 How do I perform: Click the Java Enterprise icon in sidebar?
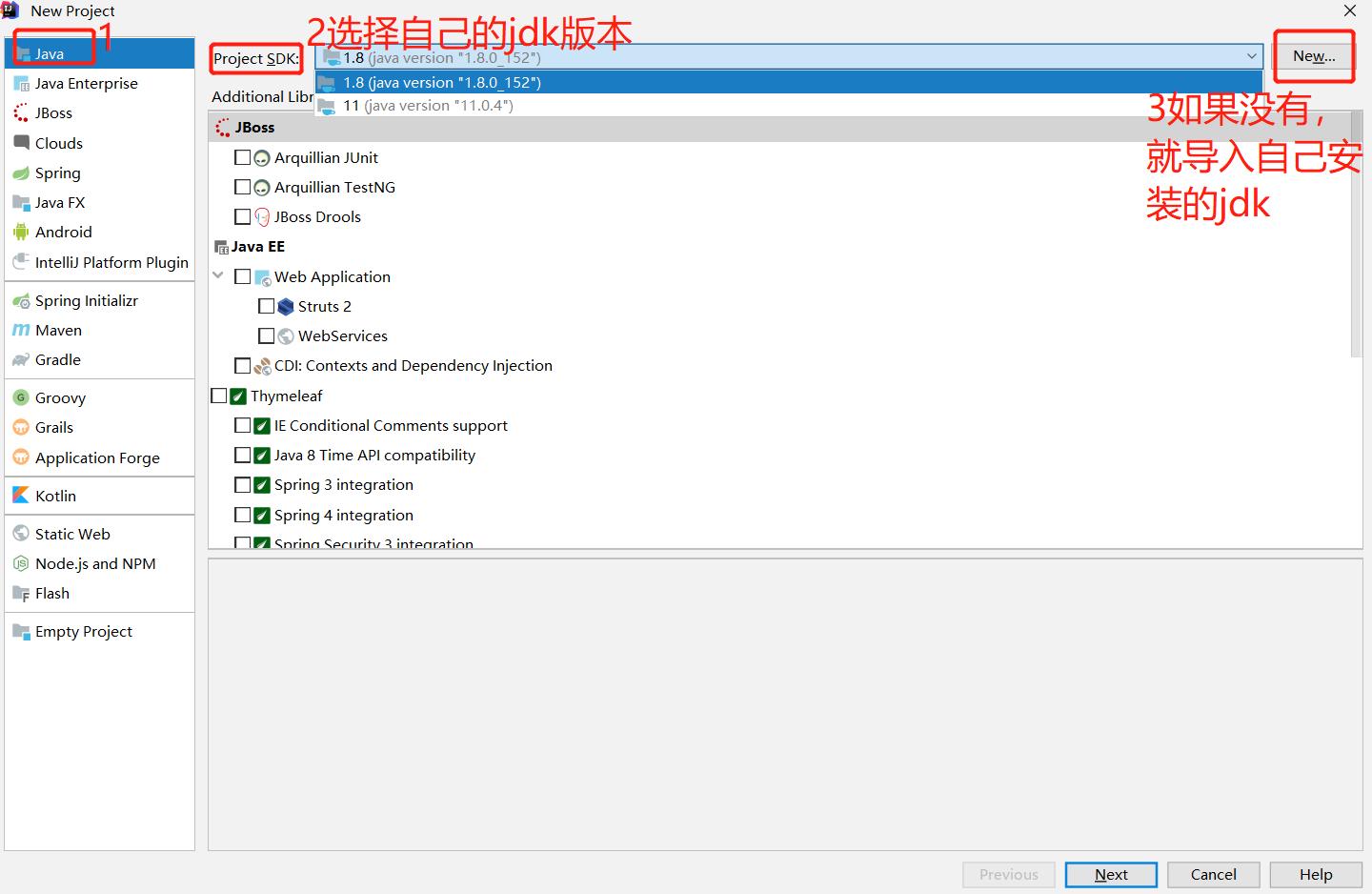[21, 84]
